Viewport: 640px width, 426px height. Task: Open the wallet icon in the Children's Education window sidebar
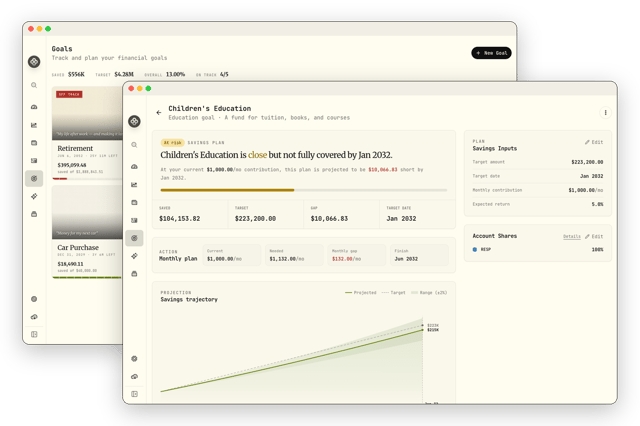pyautogui.click(x=134, y=202)
